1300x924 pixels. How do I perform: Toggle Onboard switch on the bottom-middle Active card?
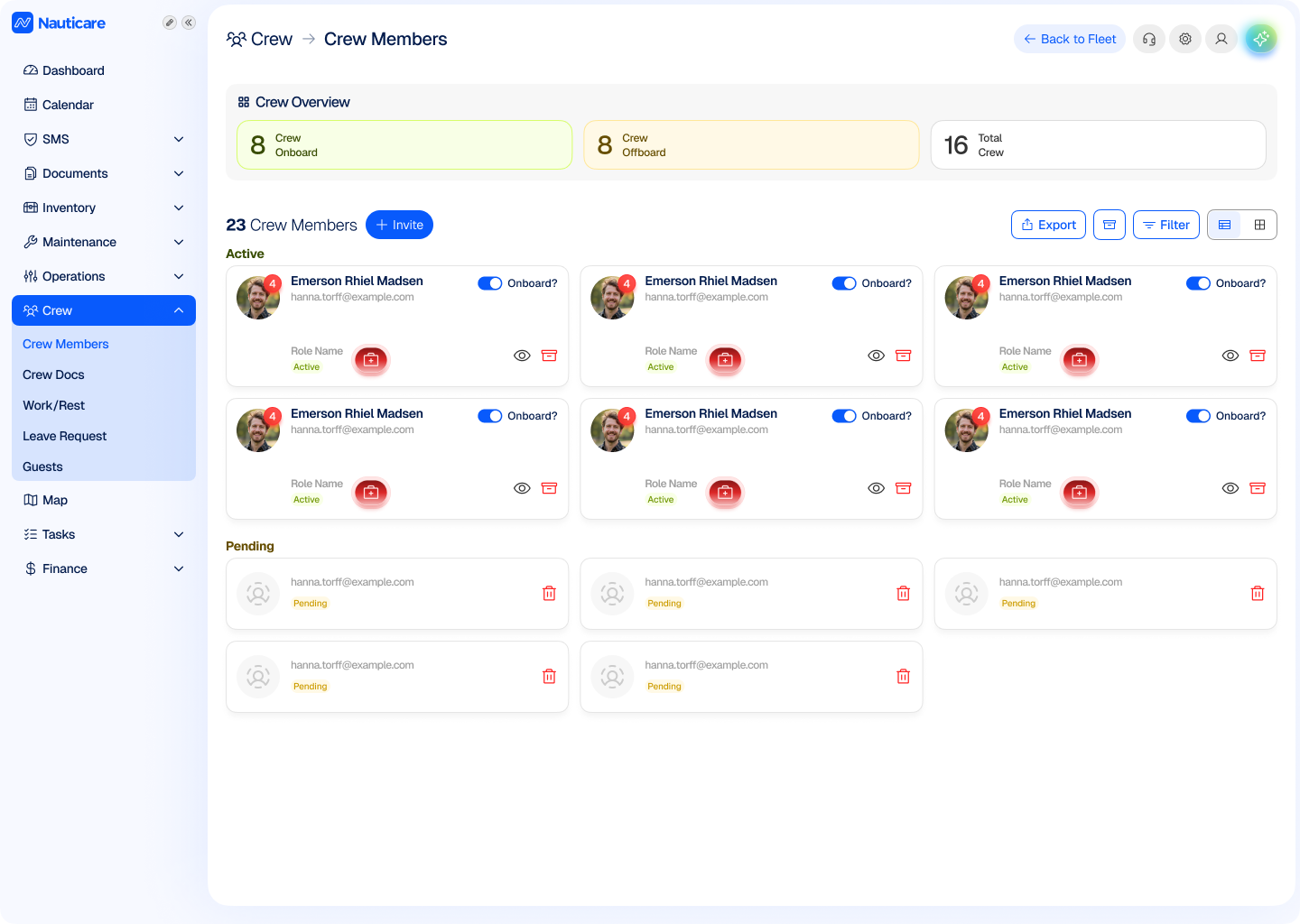(844, 416)
